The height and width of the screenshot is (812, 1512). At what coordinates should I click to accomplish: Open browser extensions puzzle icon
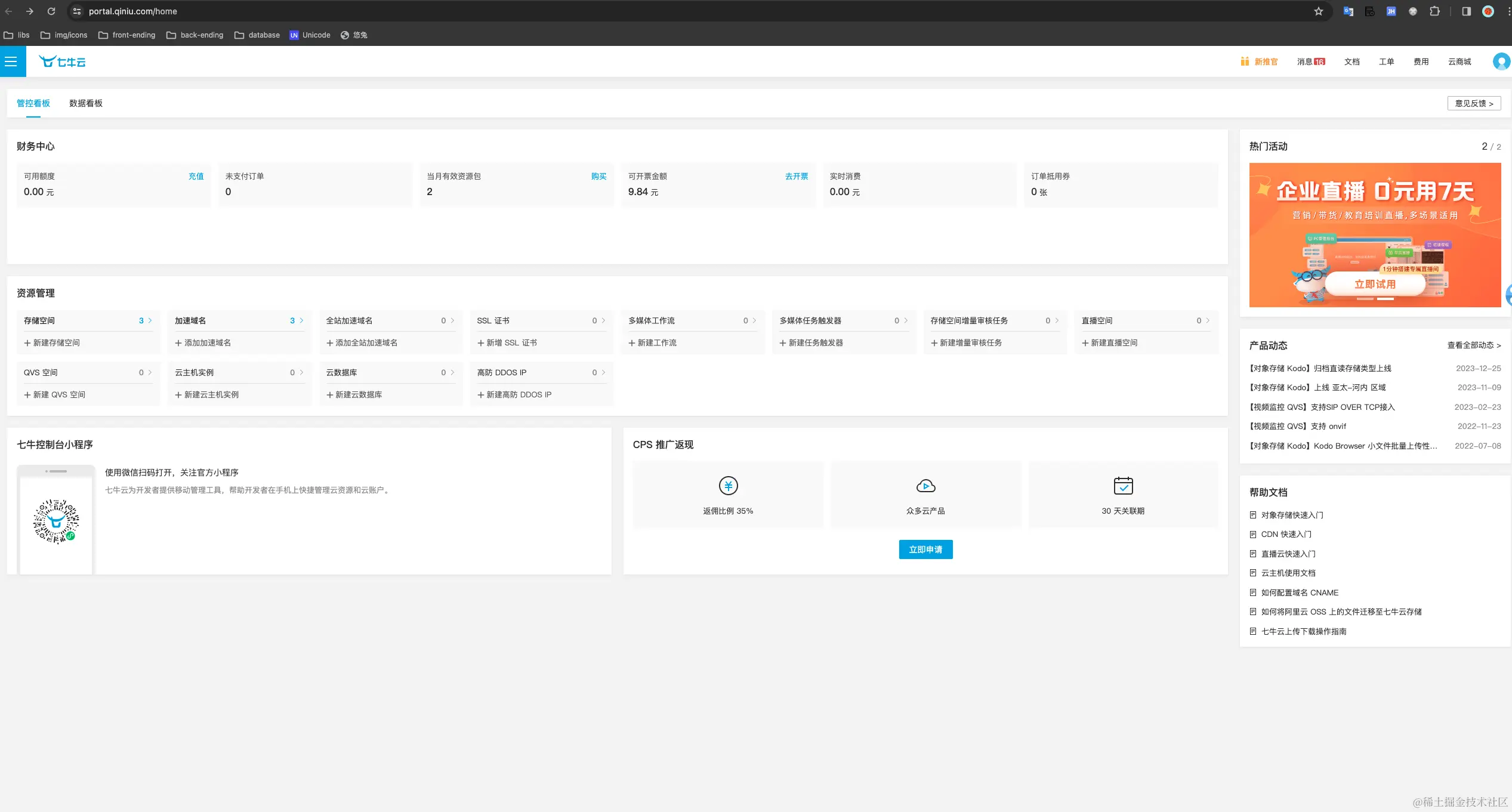(x=1434, y=11)
